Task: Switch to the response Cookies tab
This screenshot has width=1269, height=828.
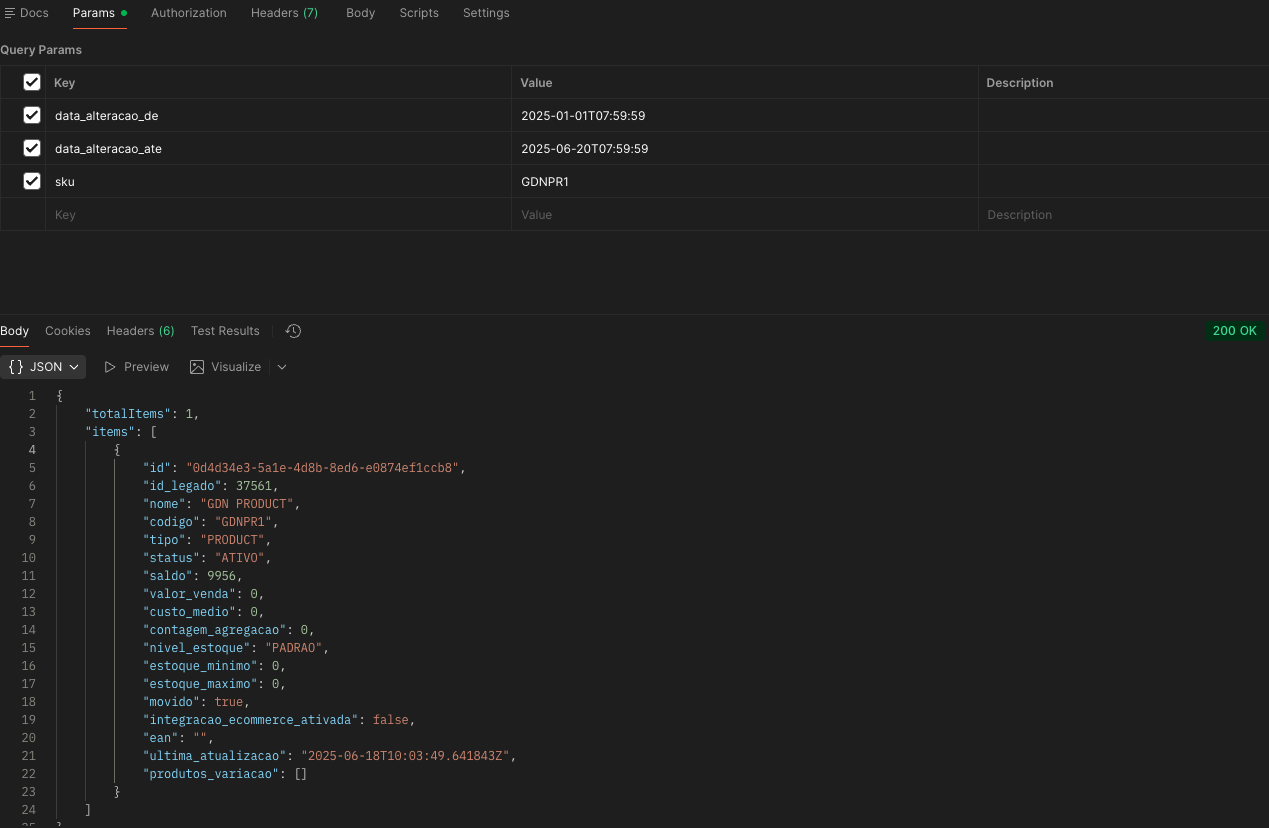Action: pos(67,331)
